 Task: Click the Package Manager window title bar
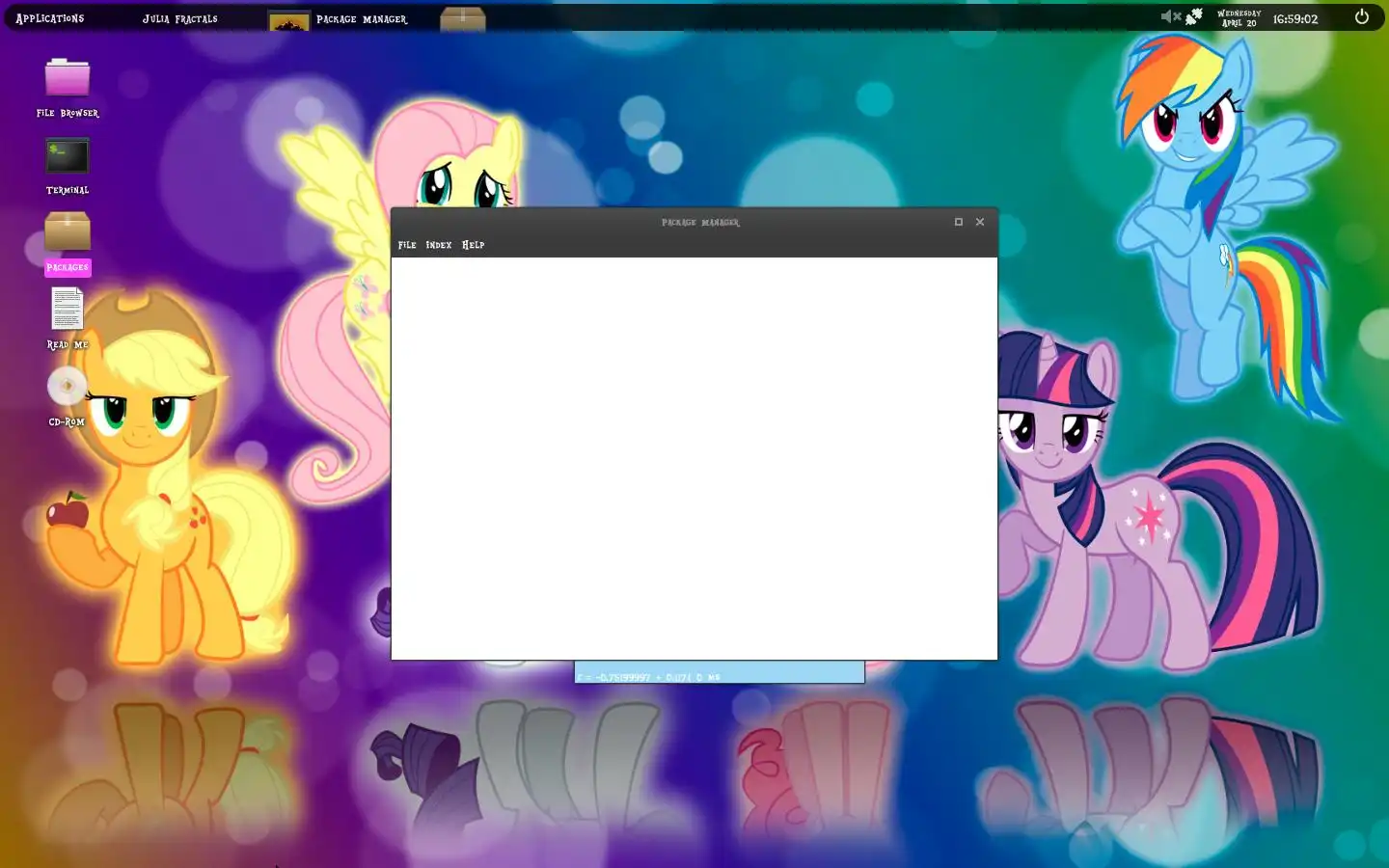point(694,222)
